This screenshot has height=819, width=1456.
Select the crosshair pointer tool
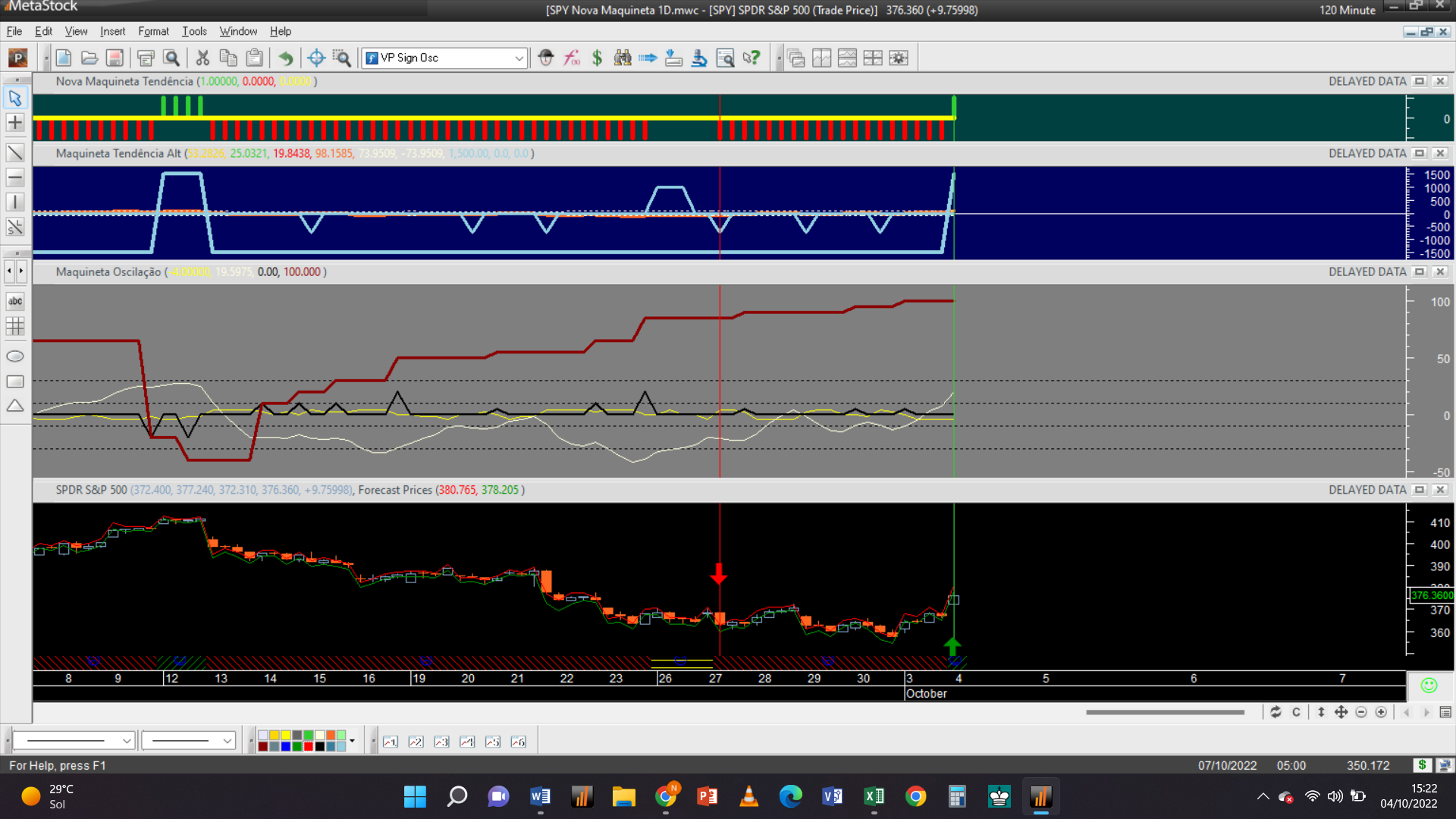pos(15,123)
